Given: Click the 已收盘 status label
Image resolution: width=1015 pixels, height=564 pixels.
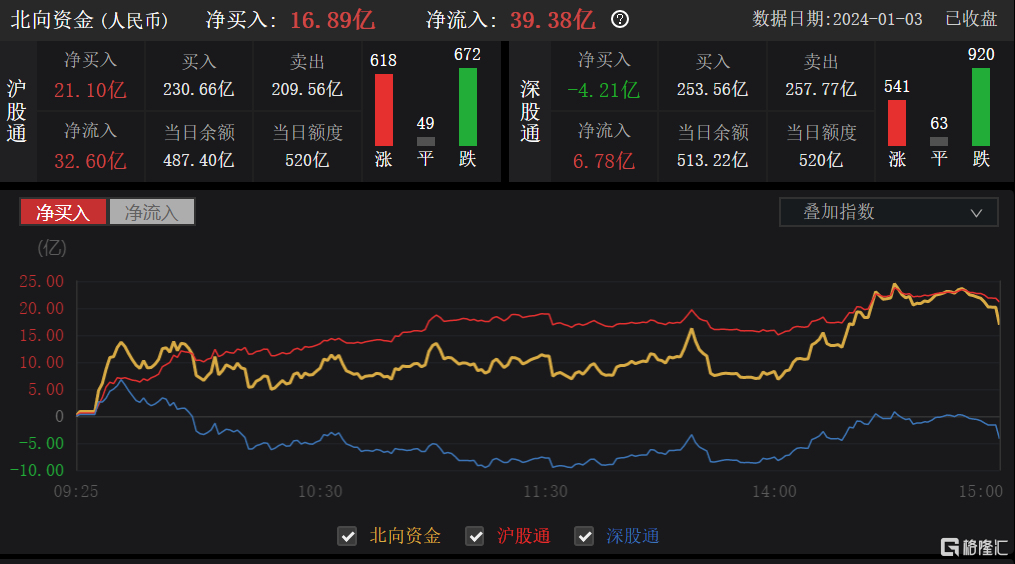Looking at the screenshot, I should tap(971, 19).
